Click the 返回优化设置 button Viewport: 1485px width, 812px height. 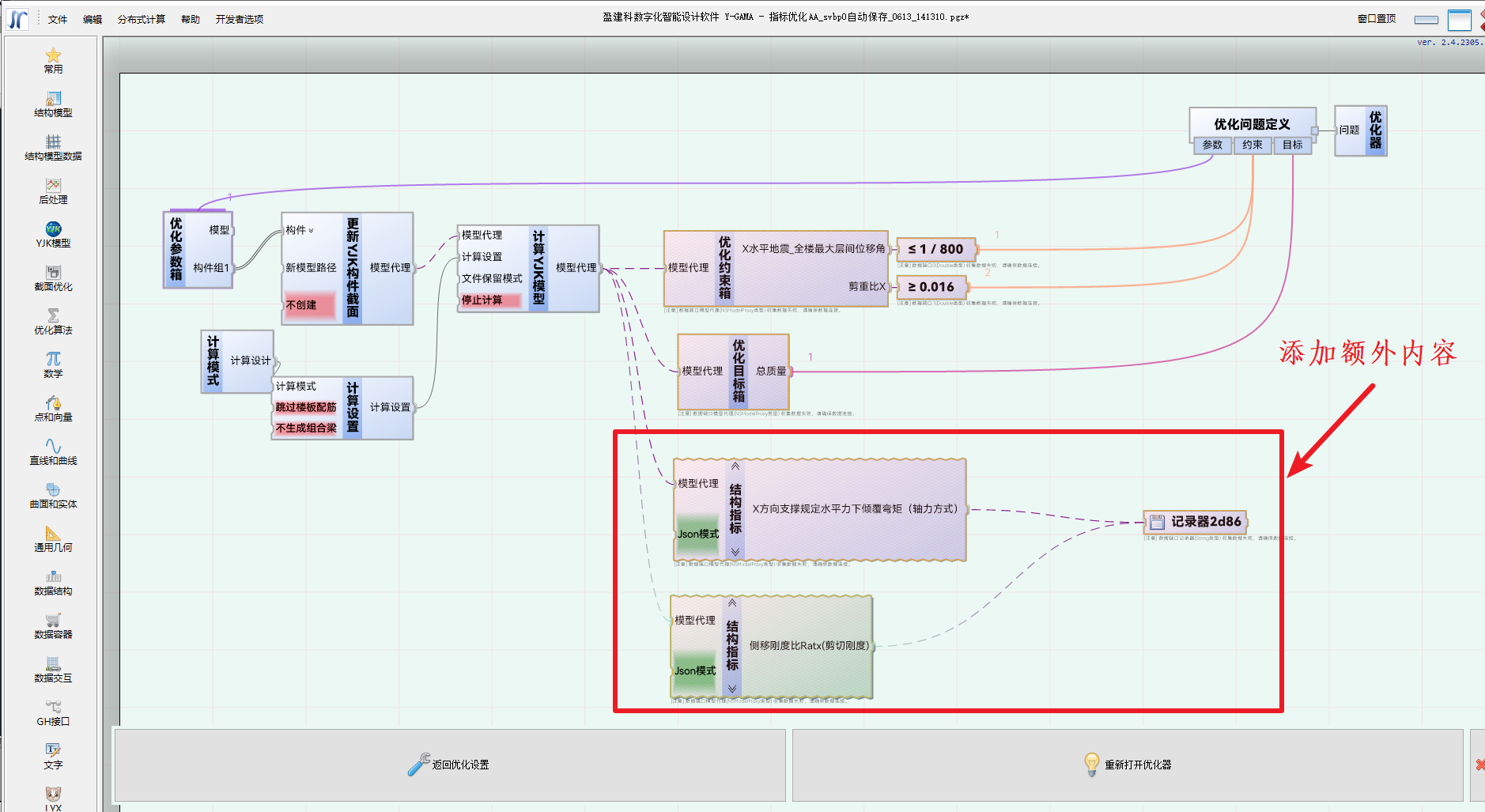(x=450, y=765)
